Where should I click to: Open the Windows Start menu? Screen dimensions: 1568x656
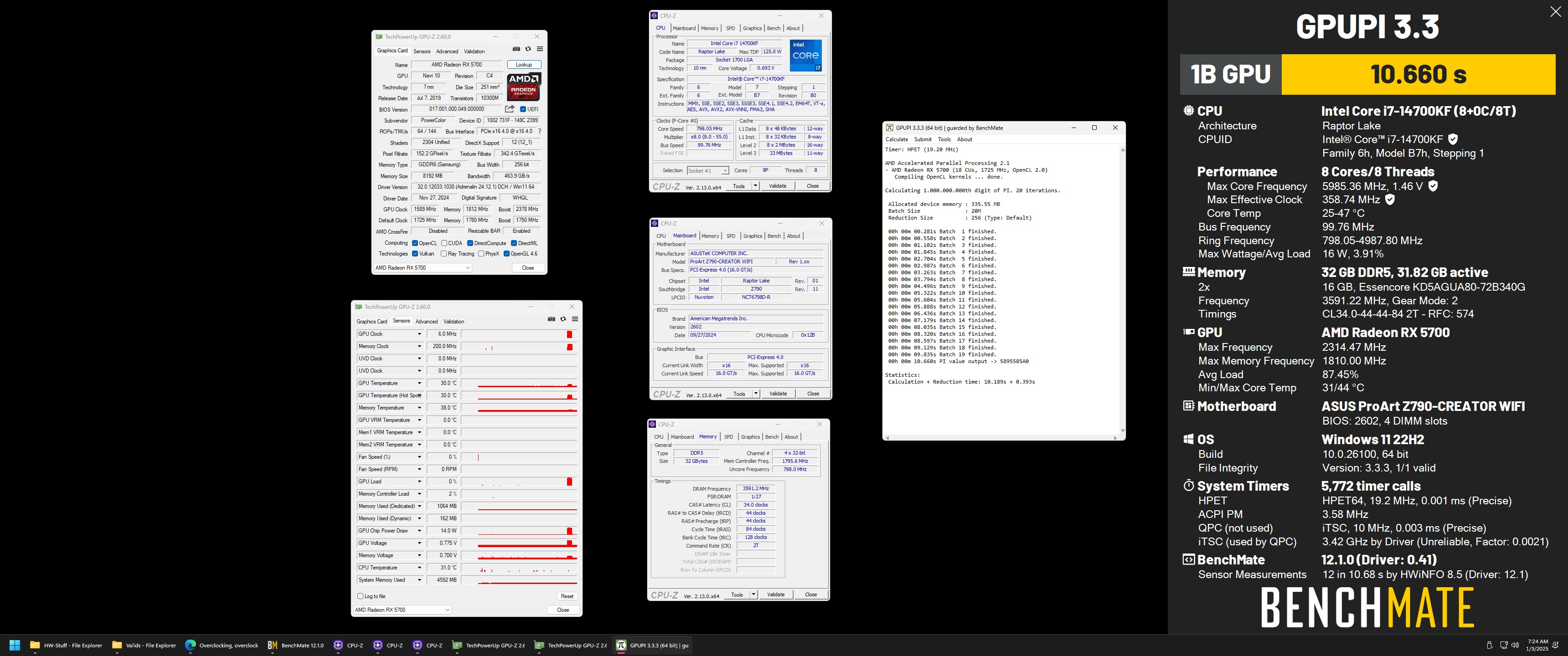pyautogui.click(x=15, y=645)
